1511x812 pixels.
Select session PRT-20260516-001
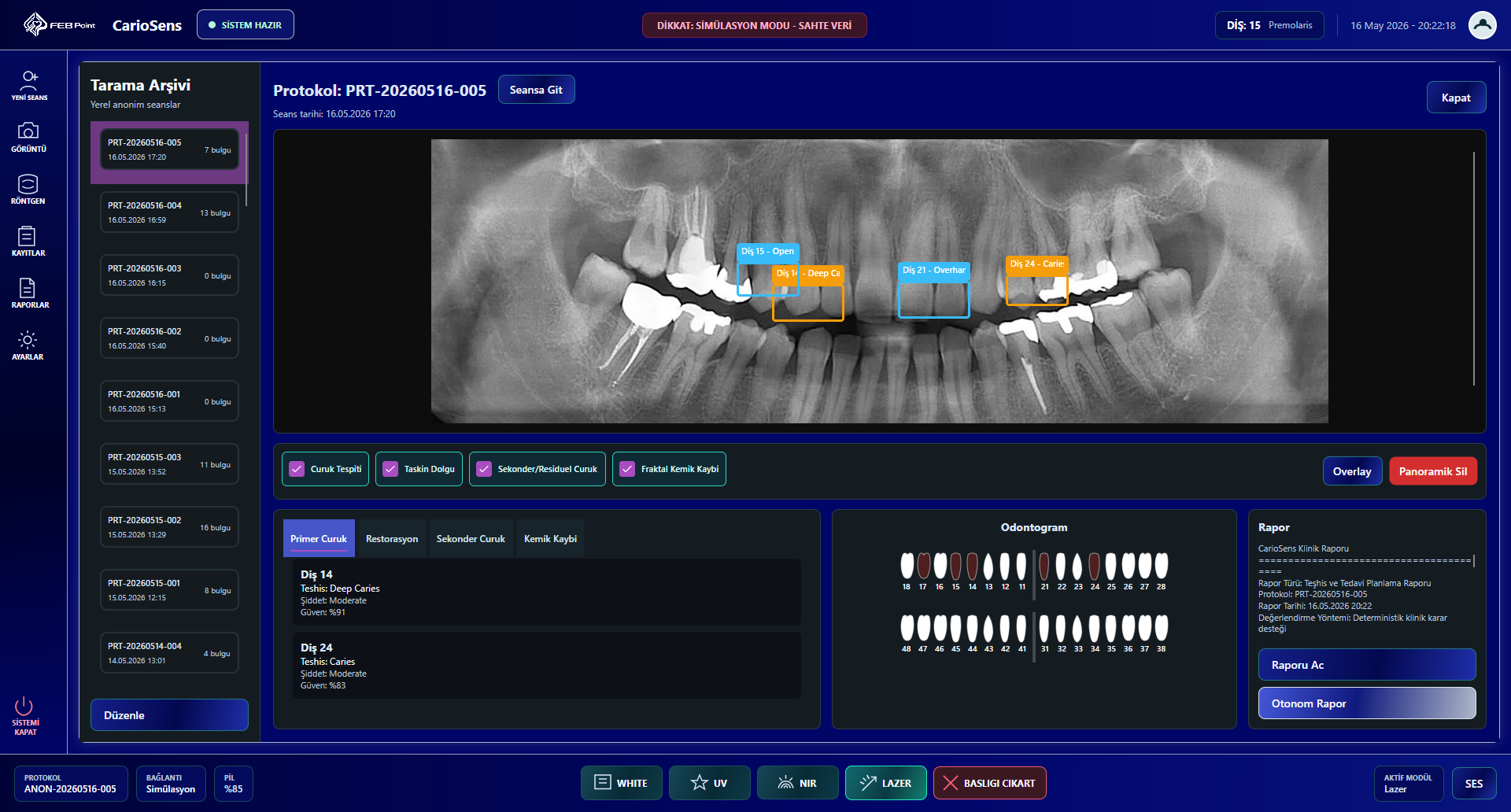point(169,401)
